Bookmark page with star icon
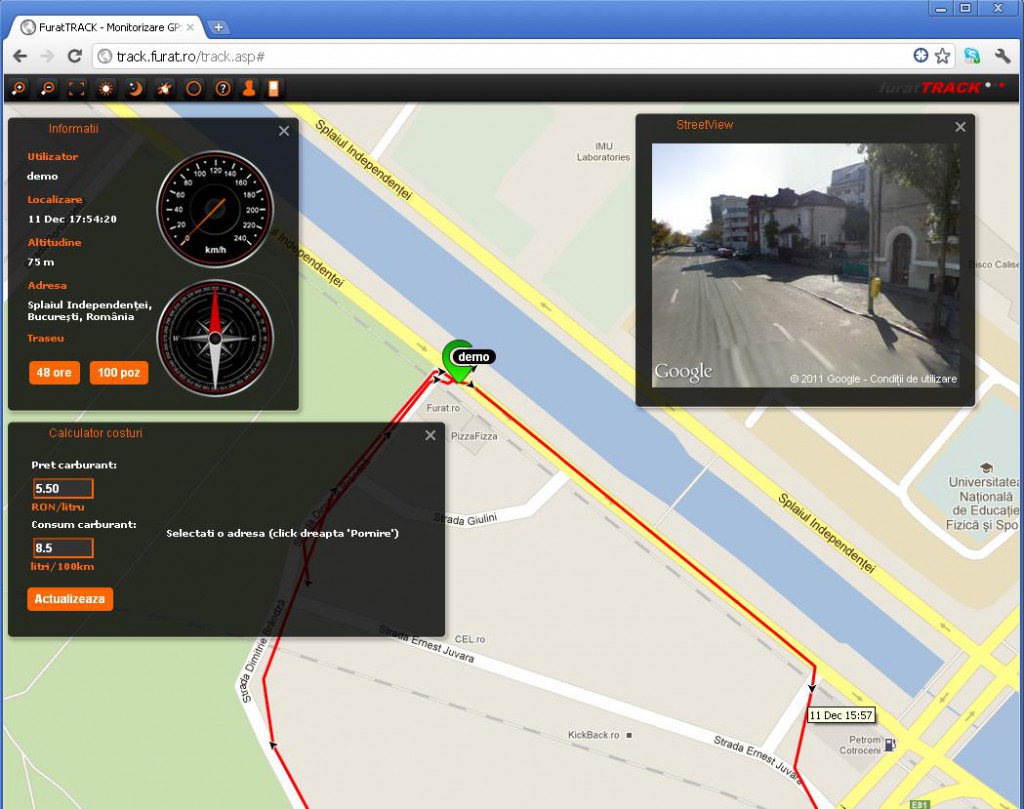 [x=942, y=56]
